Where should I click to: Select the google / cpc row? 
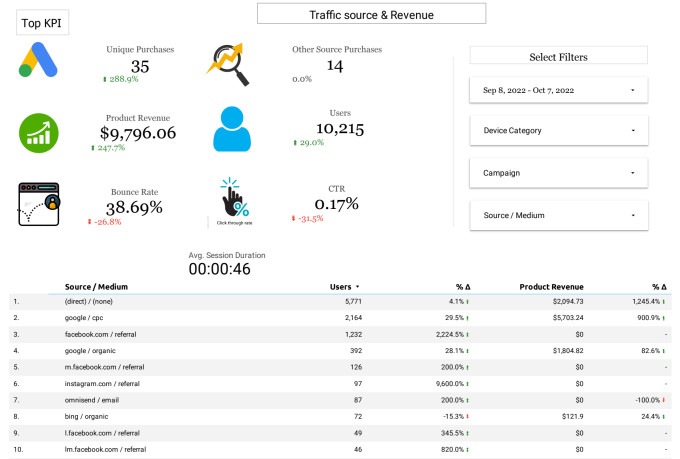click(340, 318)
